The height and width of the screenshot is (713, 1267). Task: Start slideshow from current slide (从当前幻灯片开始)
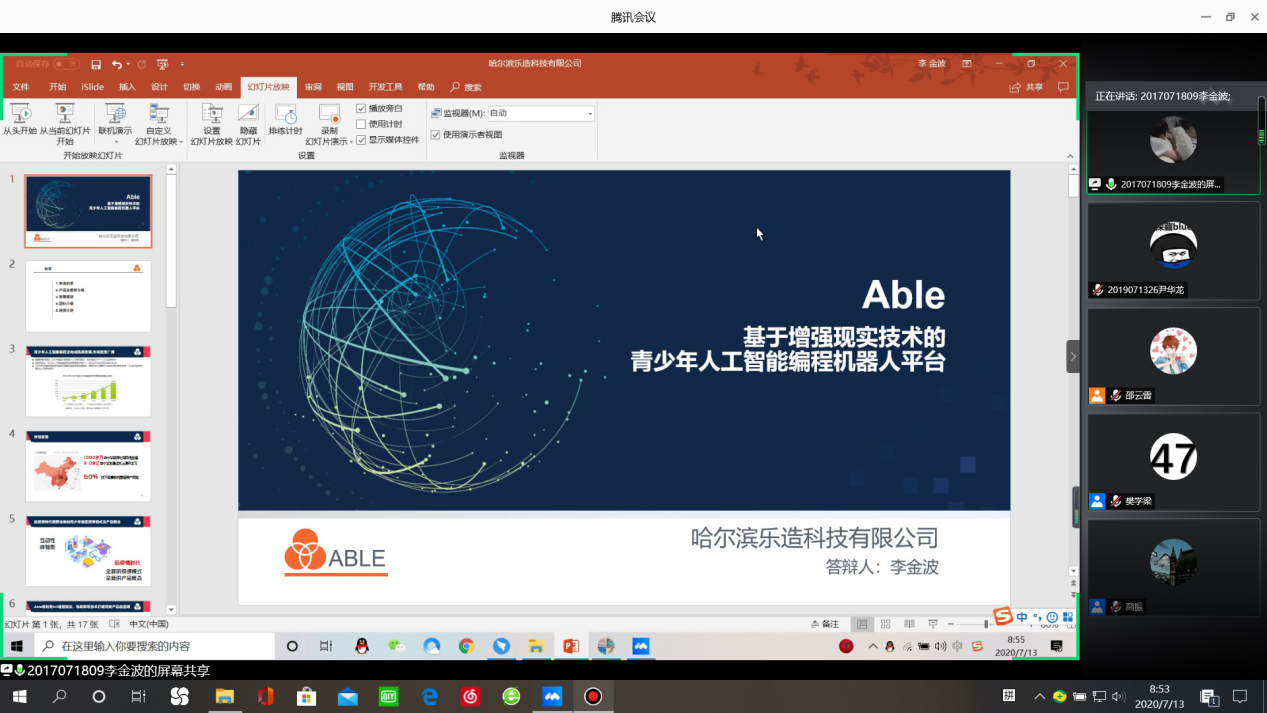point(65,114)
